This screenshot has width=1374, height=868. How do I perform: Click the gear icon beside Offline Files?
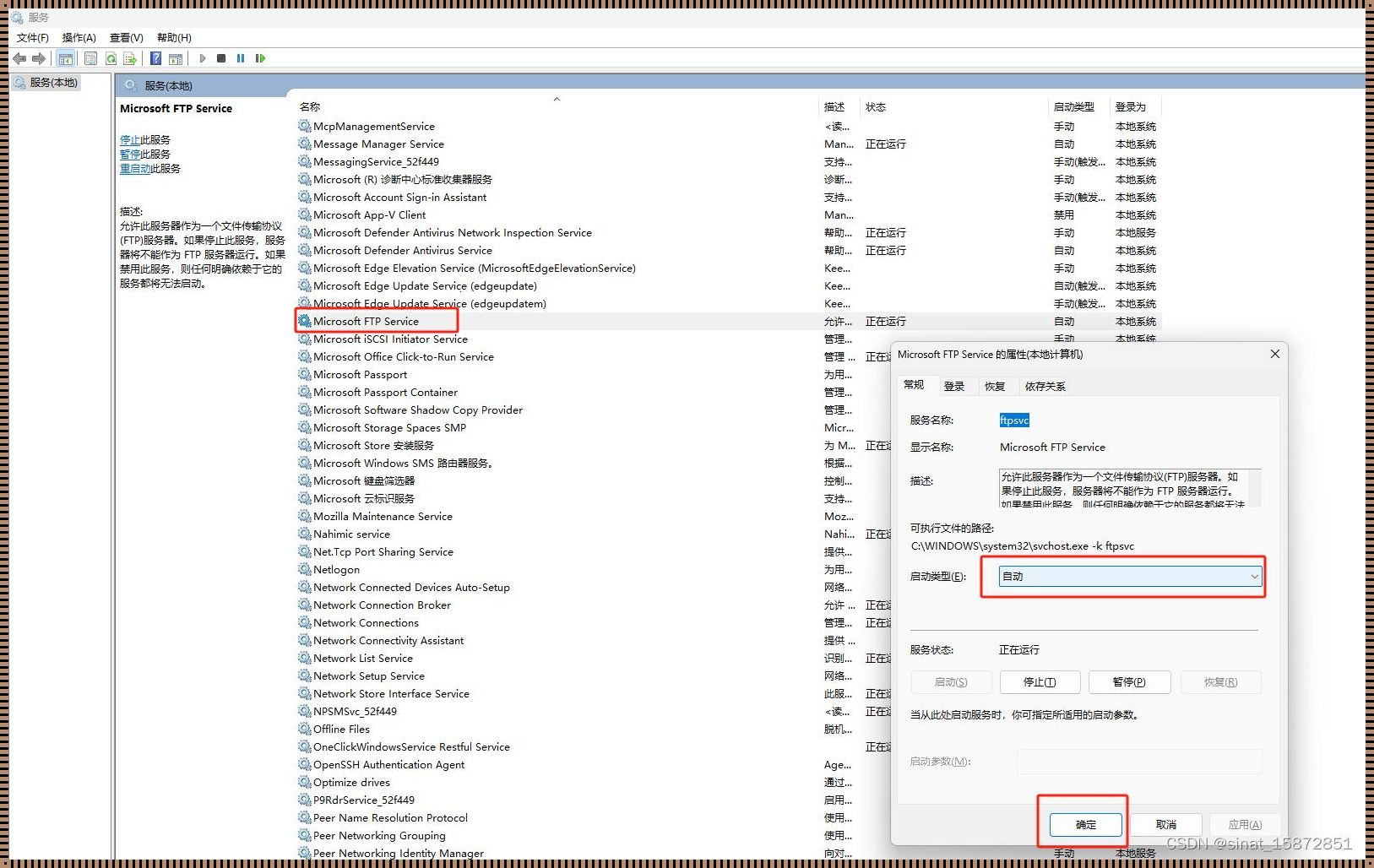(x=305, y=729)
